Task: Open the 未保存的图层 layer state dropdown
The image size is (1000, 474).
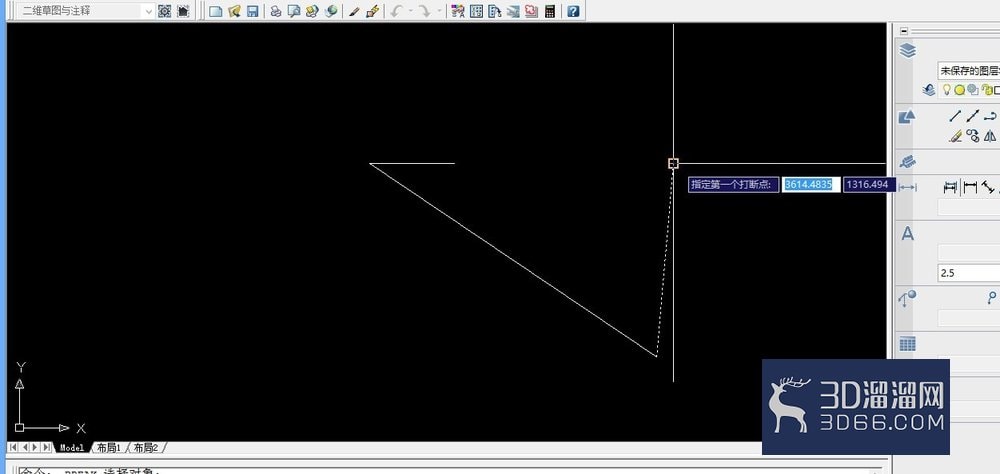Action: 968,71
